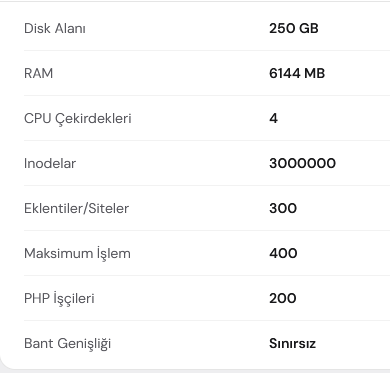390x373 pixels.
Task: Click the Eklentiler/Siteler label
Action: click(x=76, y=208)
